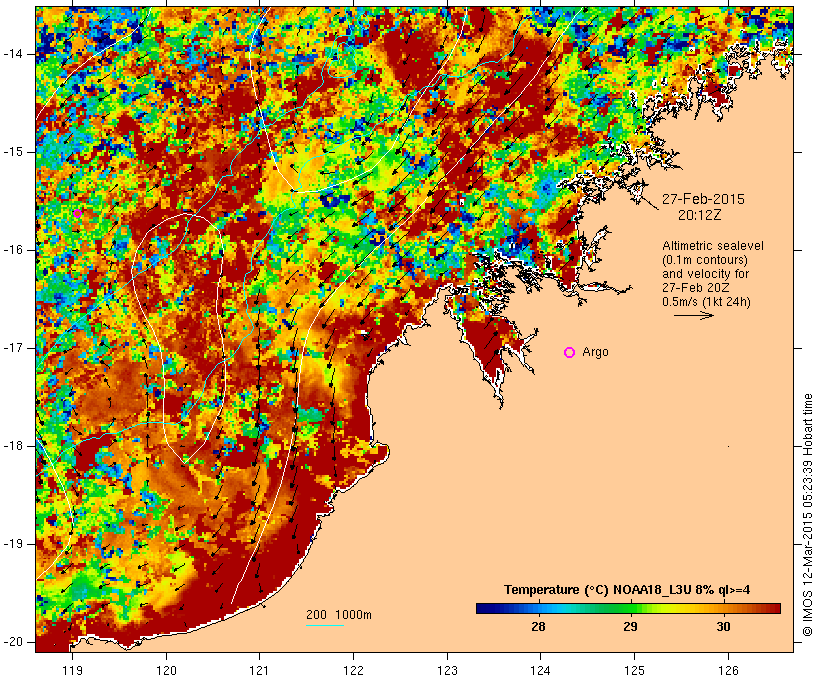
Task: Click the -17 latitude axis label
Action: (x=13, y=348)
